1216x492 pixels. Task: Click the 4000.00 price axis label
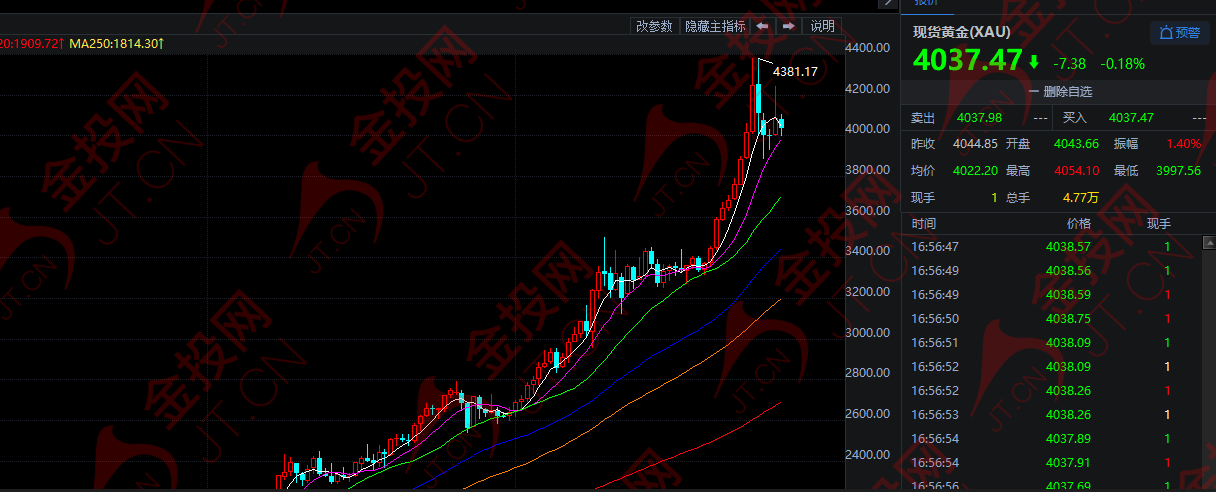coord(867,129)
